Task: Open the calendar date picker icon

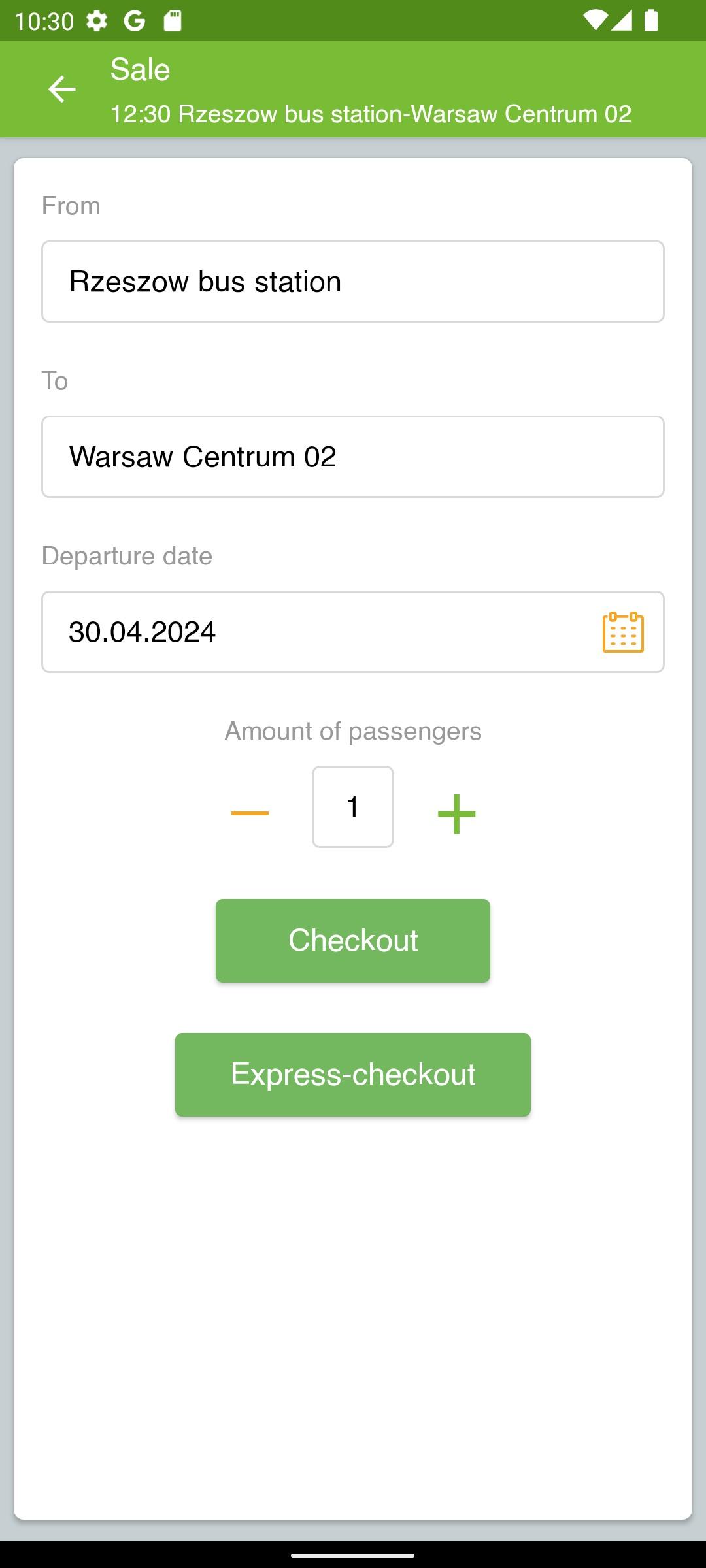Action: [x=623, y=632]
